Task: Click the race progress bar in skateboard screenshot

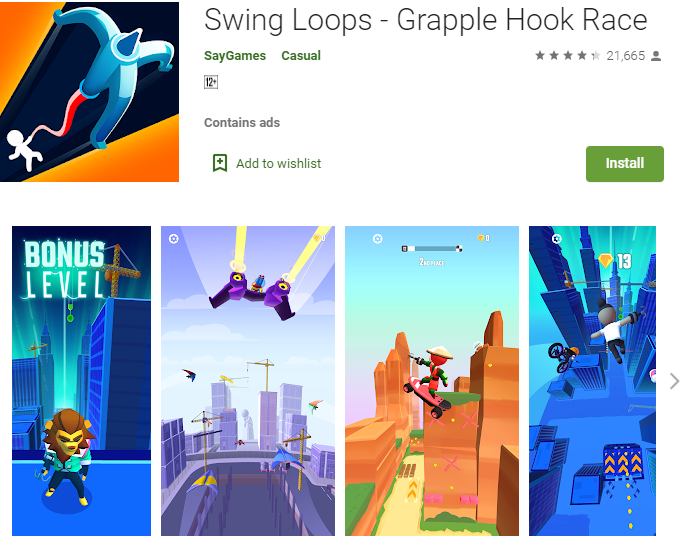Action: click(x=432, y=248)
